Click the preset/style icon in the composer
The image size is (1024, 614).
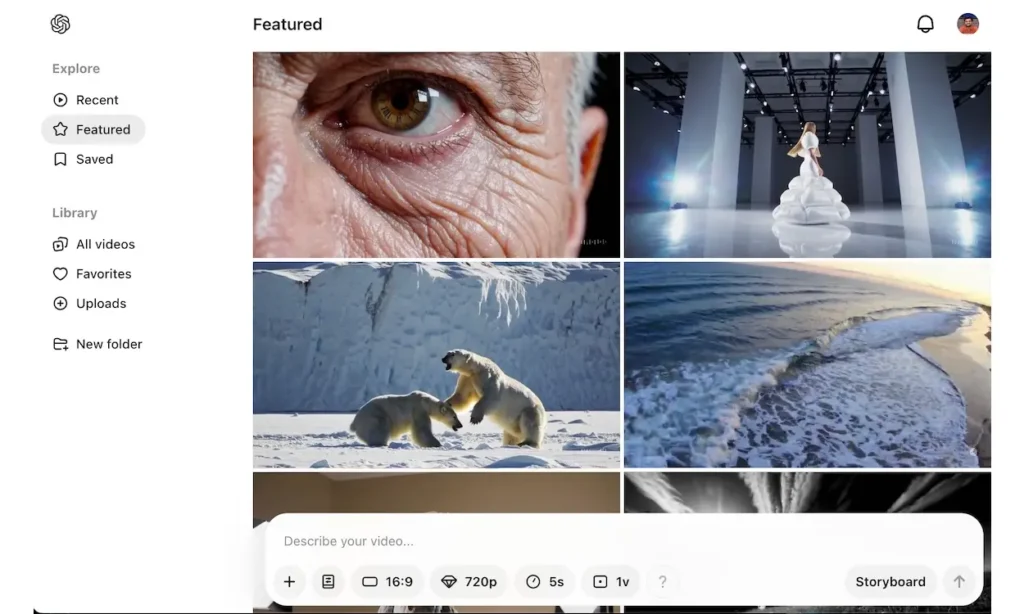click(328, 581)
